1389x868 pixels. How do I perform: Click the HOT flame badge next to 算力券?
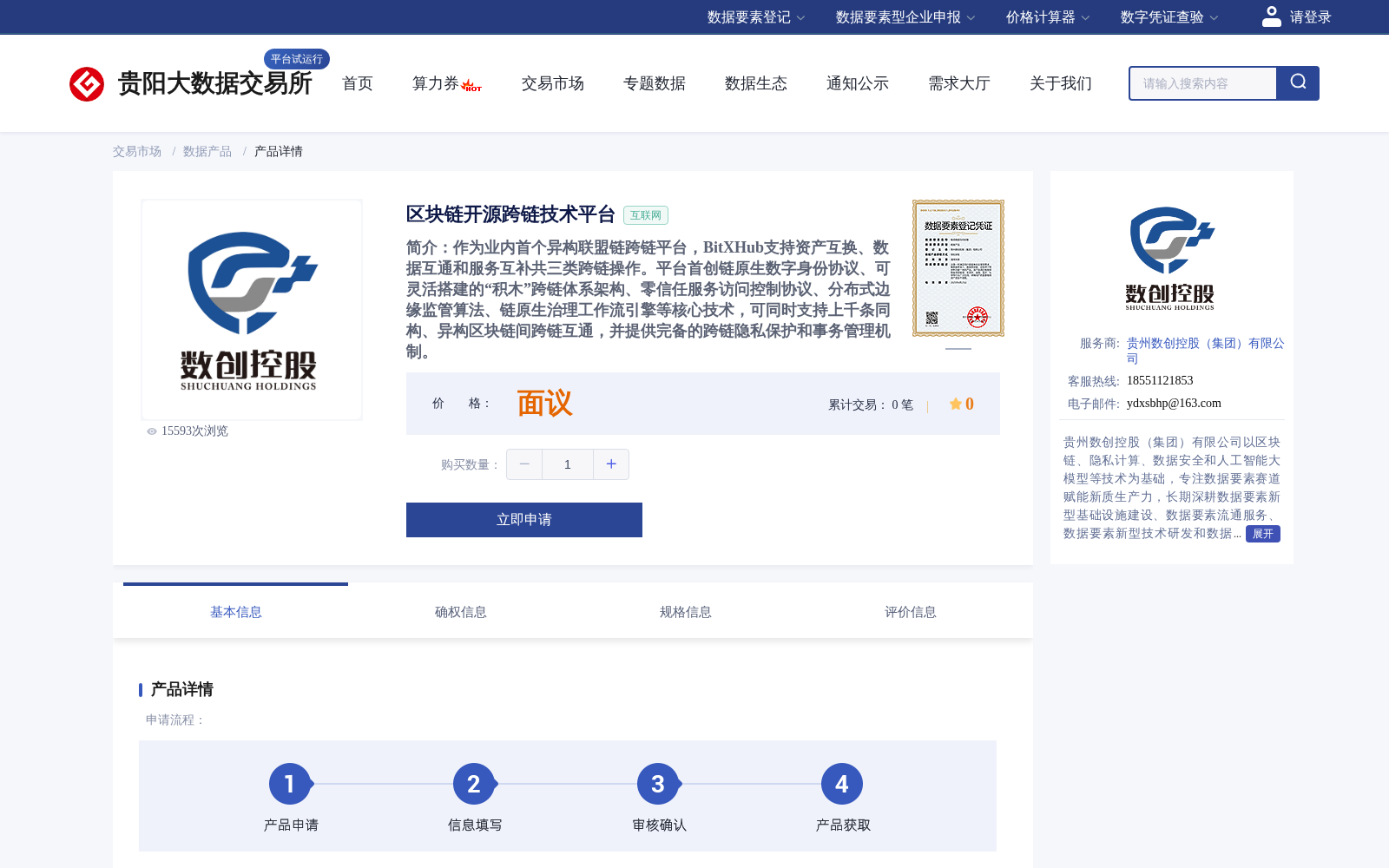click(471, 85)
